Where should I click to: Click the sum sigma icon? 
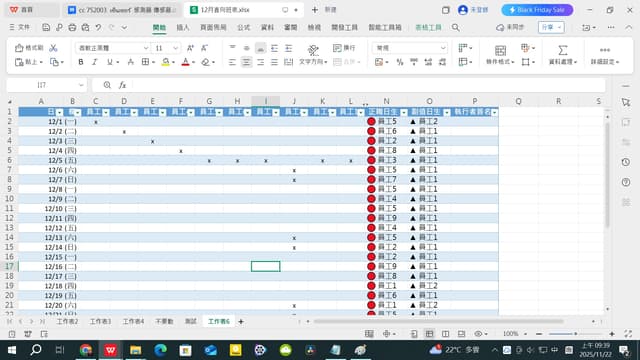pyautogui.click(x=563, y=50)
